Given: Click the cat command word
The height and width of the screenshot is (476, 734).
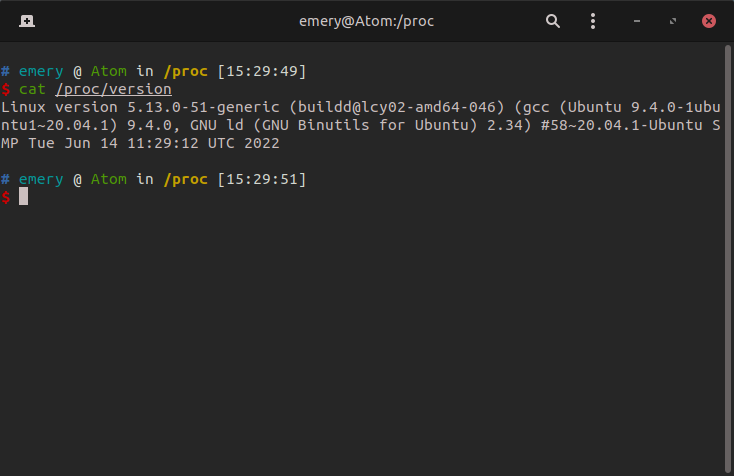Looking at the screenshot, I should (x=32, y=89).
